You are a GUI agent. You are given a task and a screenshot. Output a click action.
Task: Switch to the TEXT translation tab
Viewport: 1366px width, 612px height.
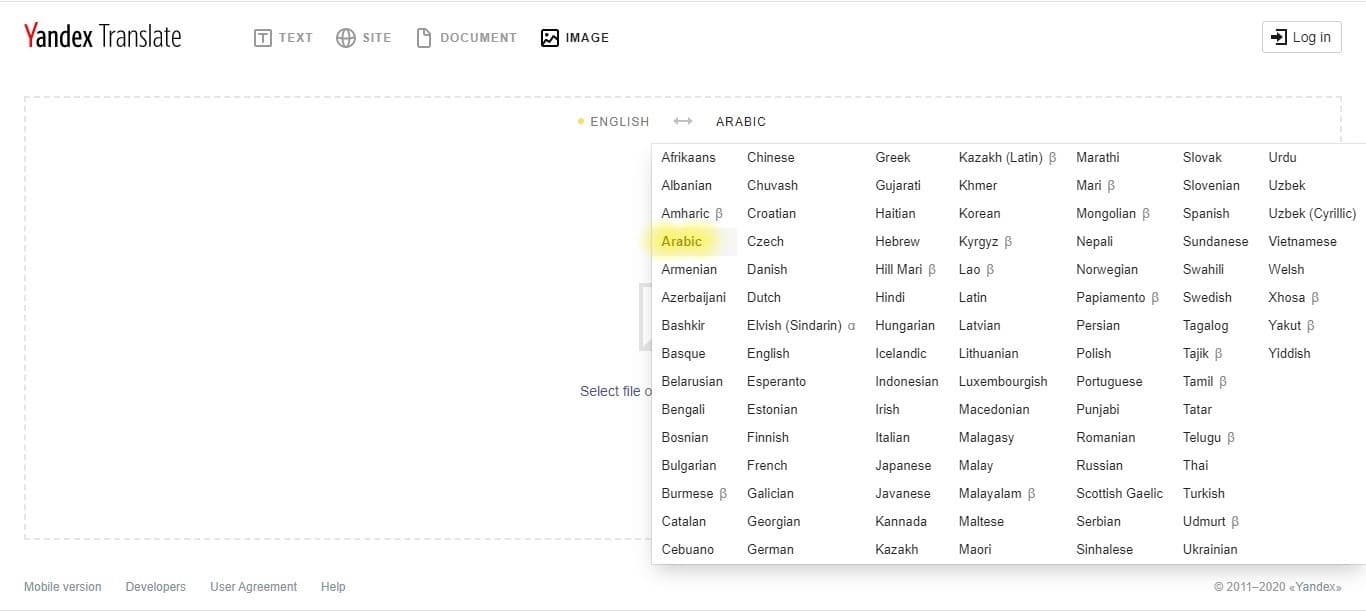pos(283,38)
